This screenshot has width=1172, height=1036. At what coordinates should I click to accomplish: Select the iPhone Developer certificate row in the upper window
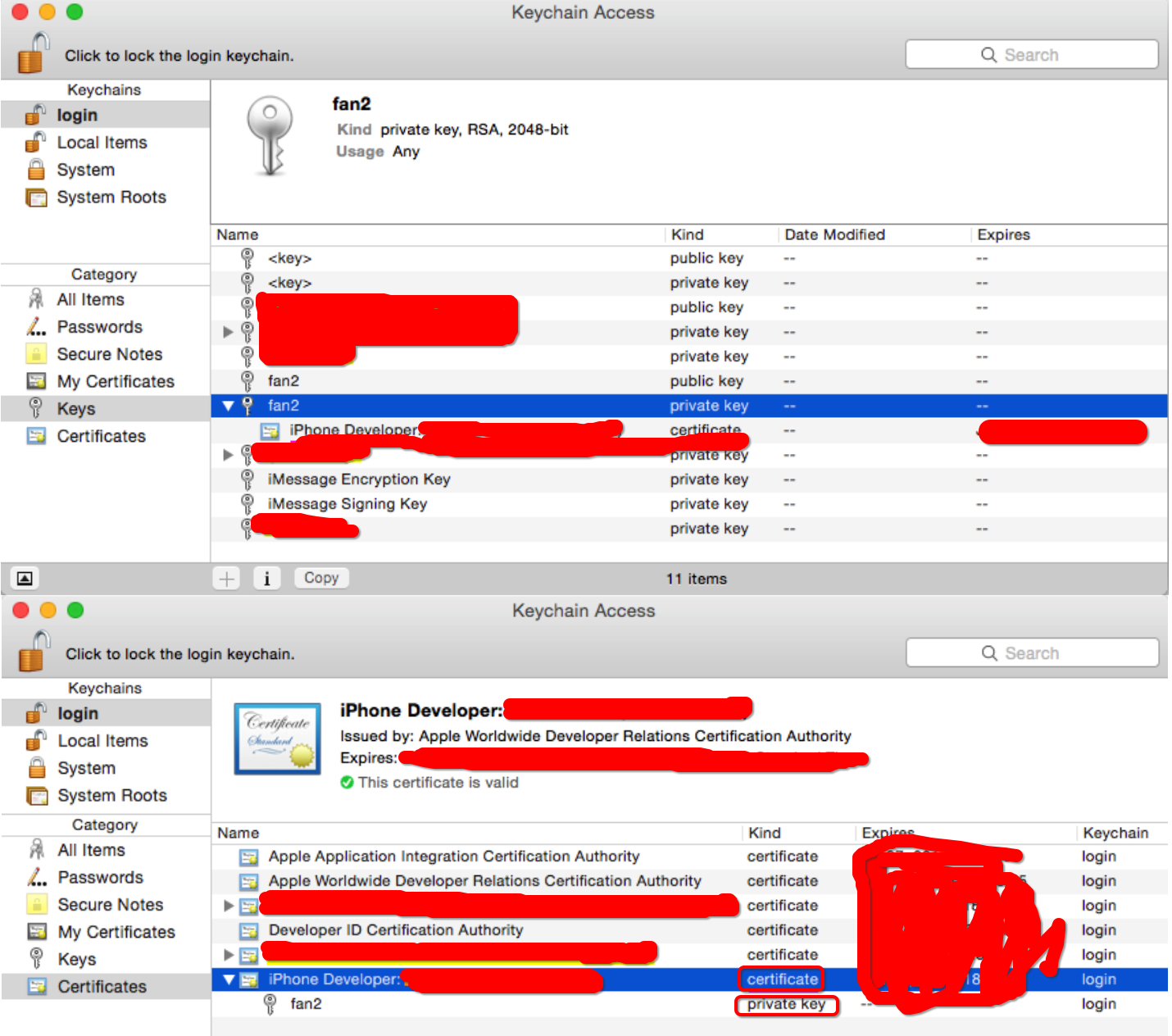[x=689, y=430]
